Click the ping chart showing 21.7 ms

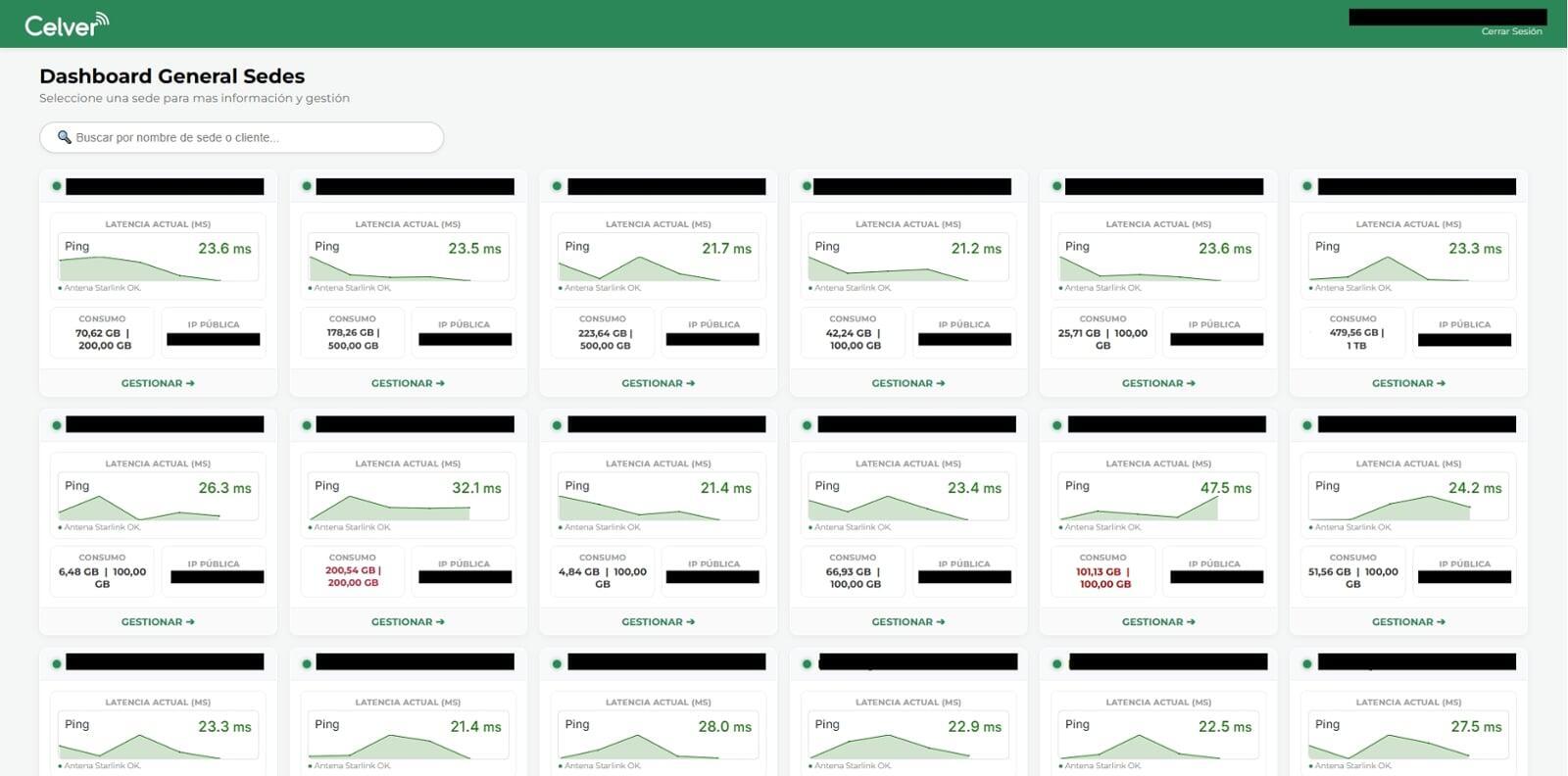(x=658, y=259)
